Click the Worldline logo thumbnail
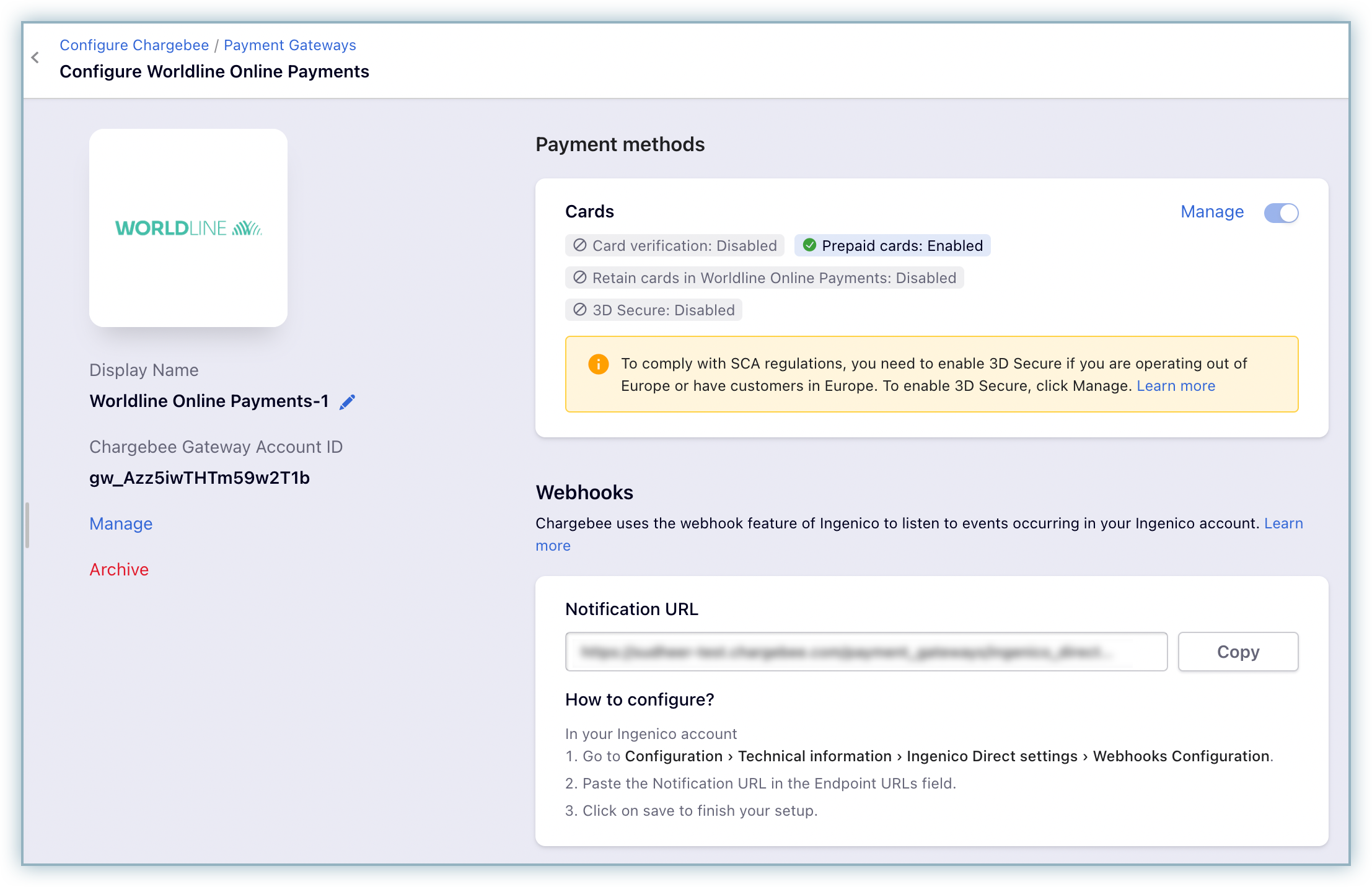The image size is (1372, 887). coord(188,228)
